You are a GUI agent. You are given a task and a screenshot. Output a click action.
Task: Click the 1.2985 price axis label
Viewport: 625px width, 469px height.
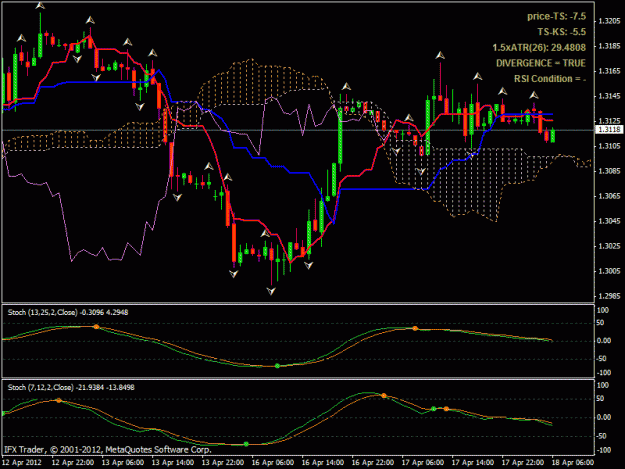(609, 296)
